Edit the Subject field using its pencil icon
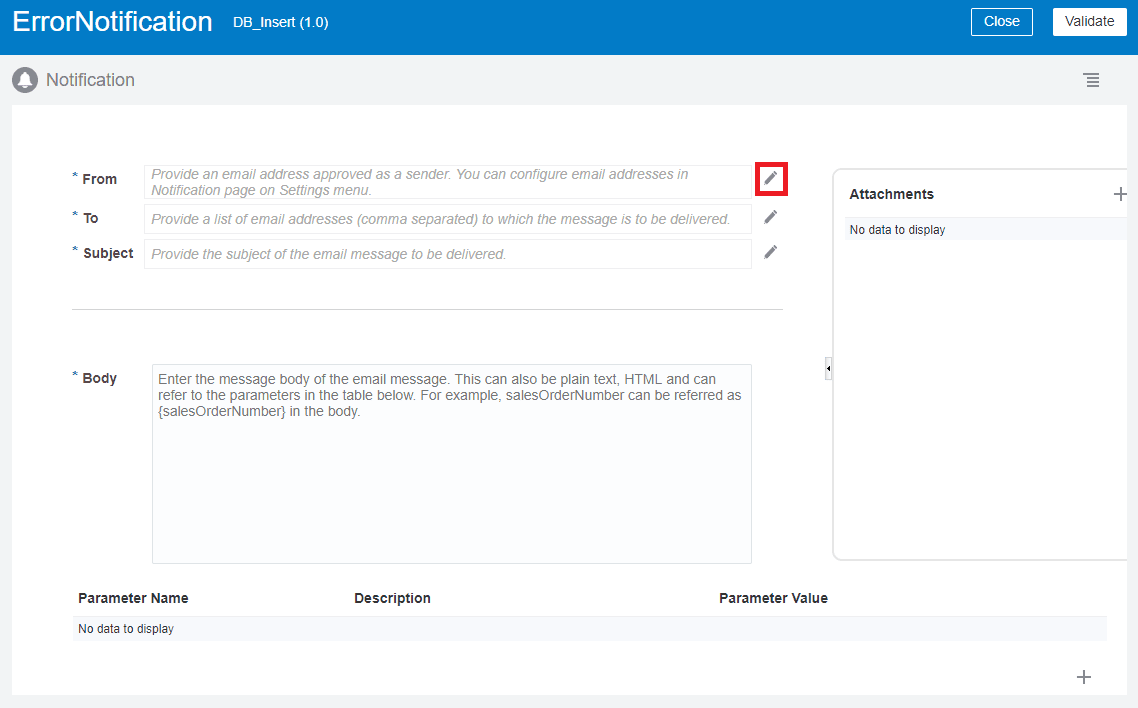1138x708 pixels. coord(770,252)
